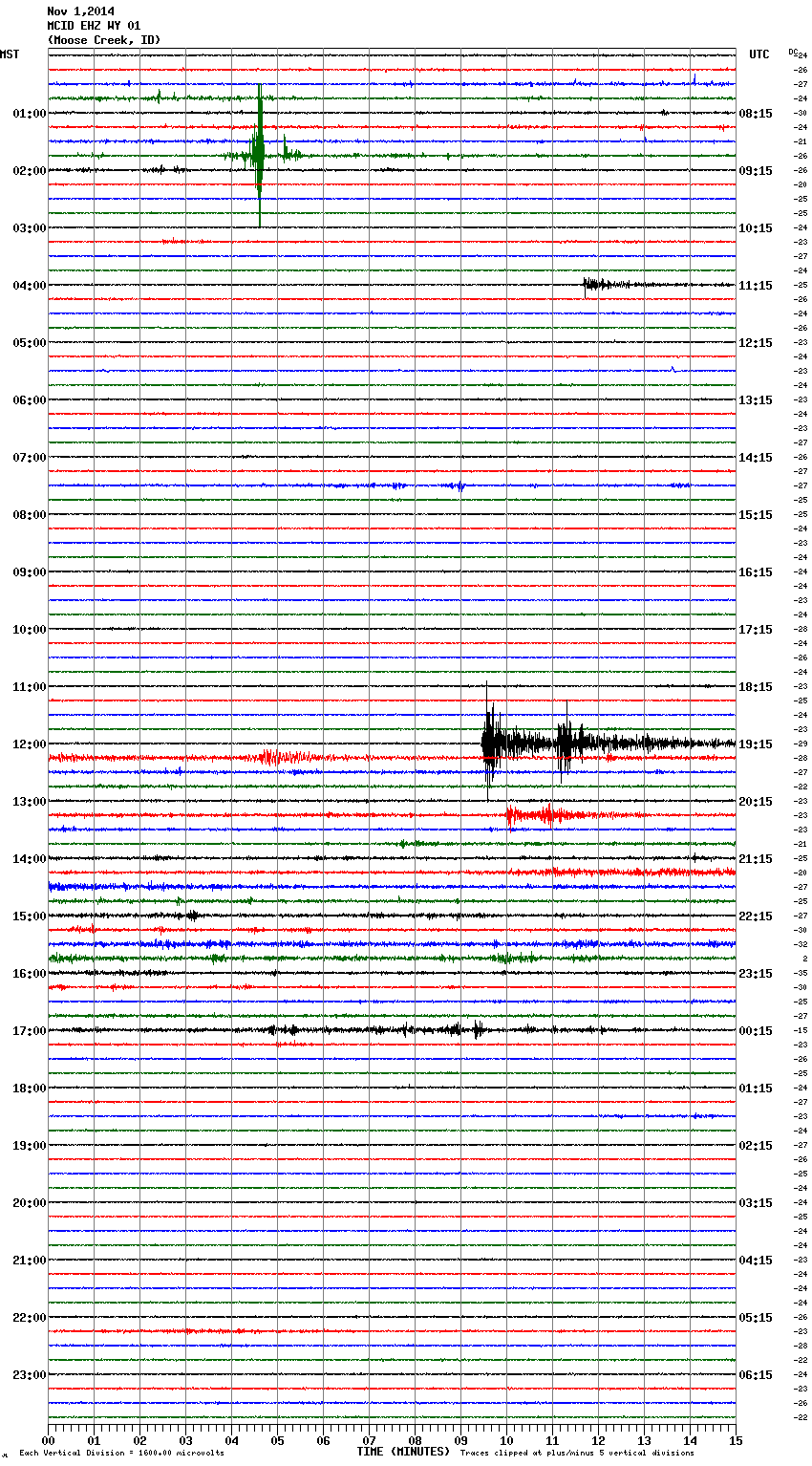812x1466 pixels.
Task: Select the 09:00 MST hour label
Action: pyautogui.click(x=30, y=571)
